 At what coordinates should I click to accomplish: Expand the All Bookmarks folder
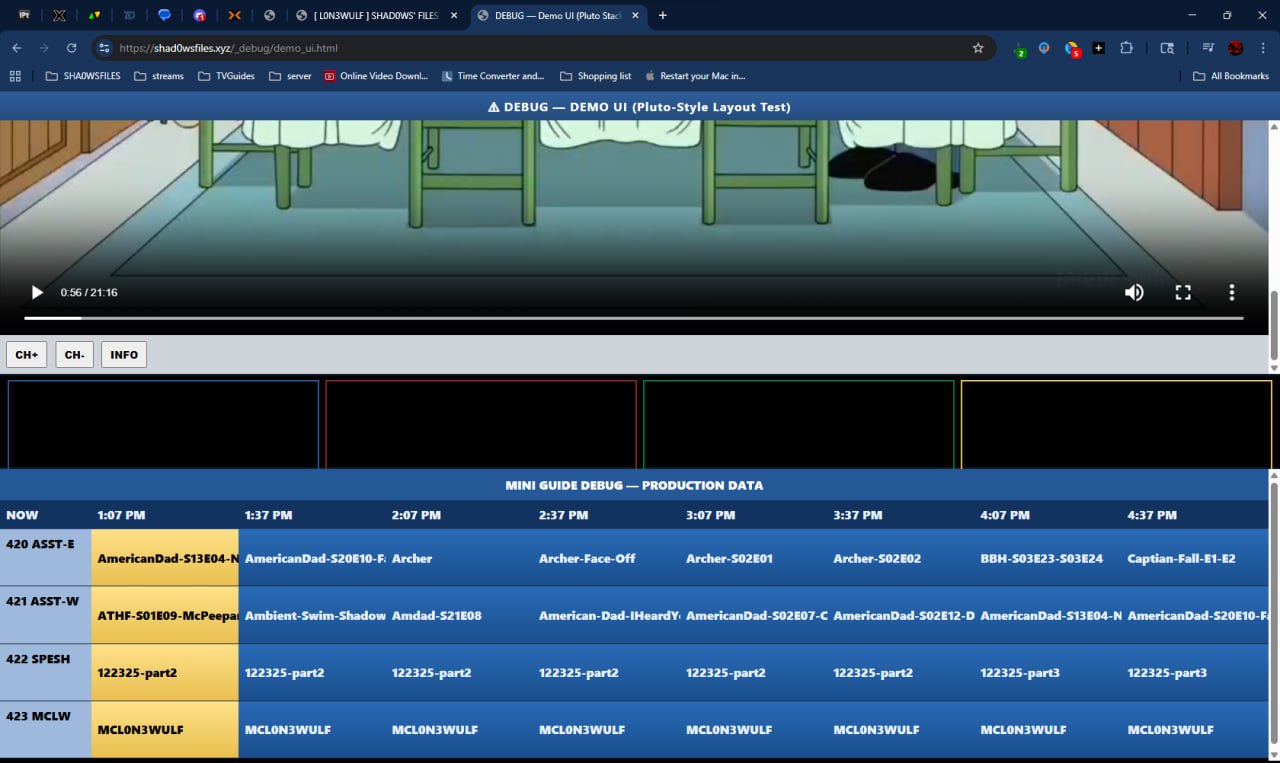click(1230, 76)
